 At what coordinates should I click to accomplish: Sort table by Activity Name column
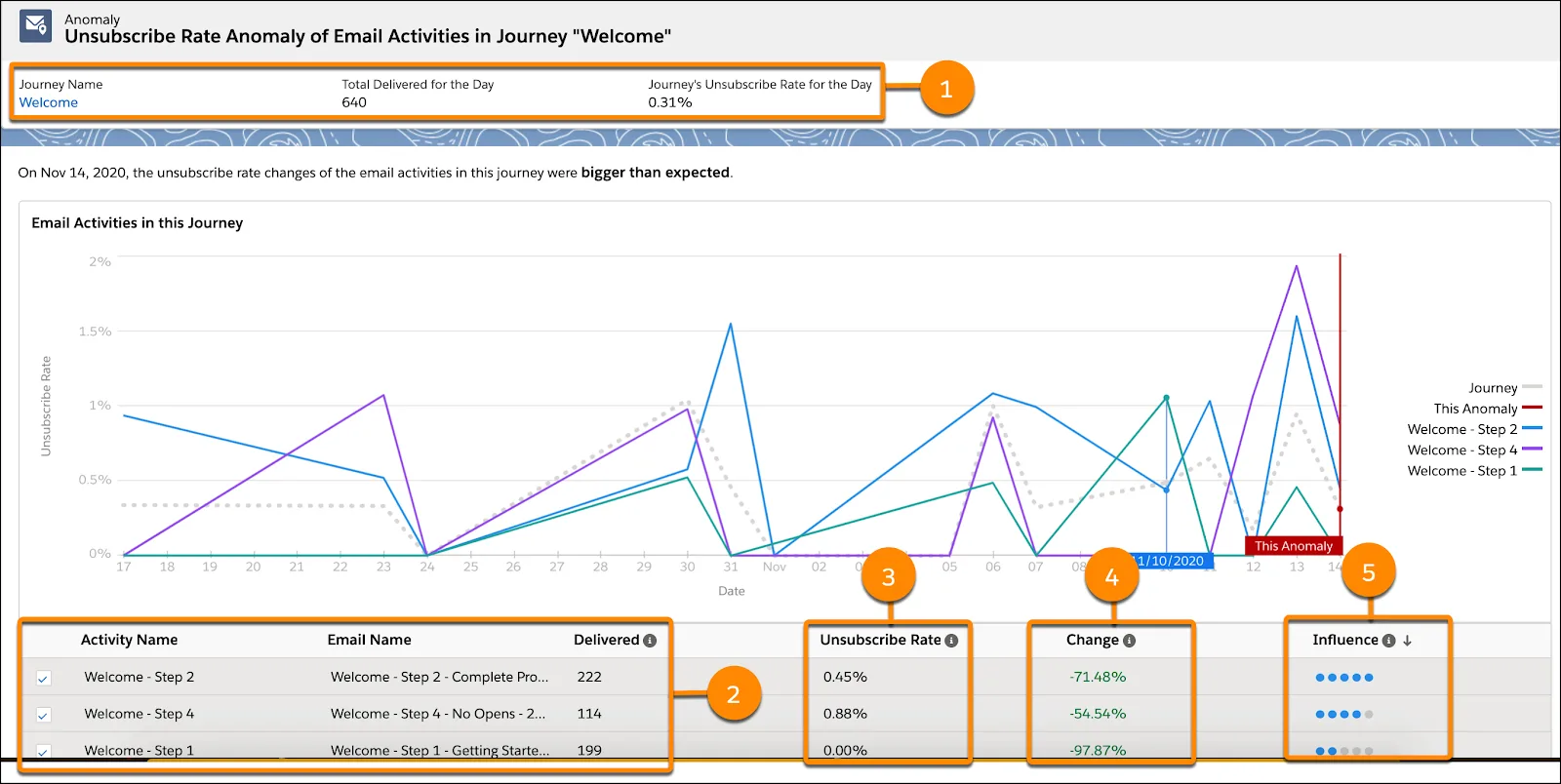pyautogui.click(x=129, y=640)
